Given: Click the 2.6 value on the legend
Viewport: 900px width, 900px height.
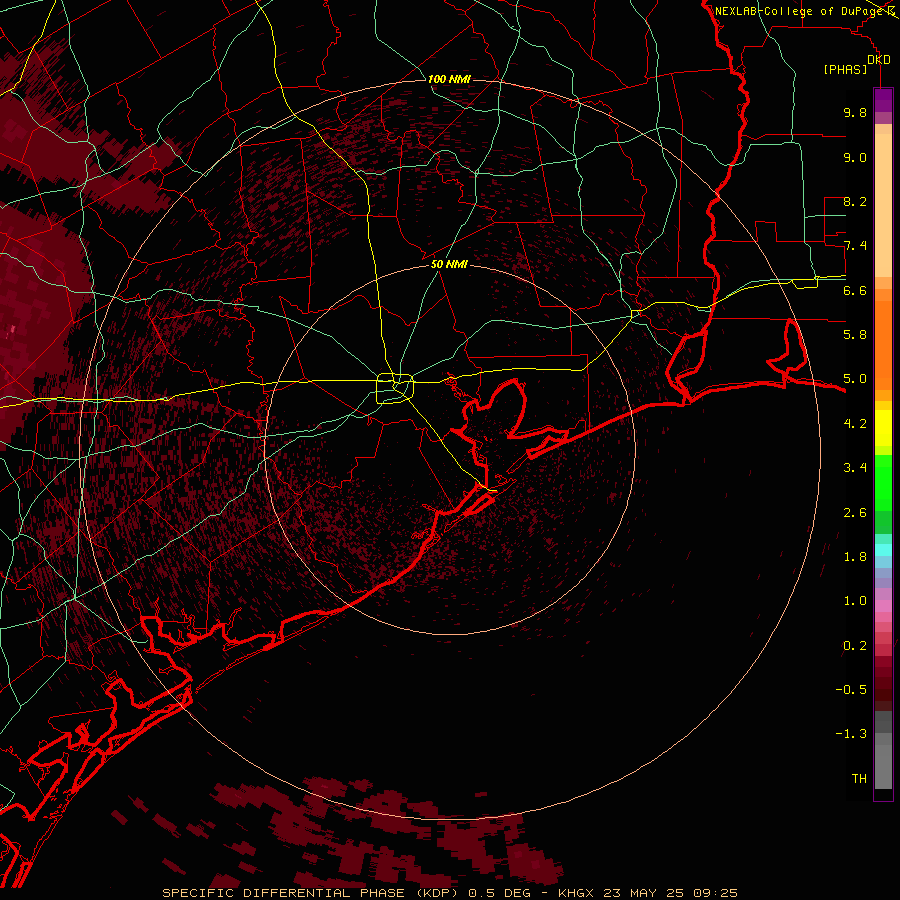Looking at the screenshot, I should coord(855,513).
